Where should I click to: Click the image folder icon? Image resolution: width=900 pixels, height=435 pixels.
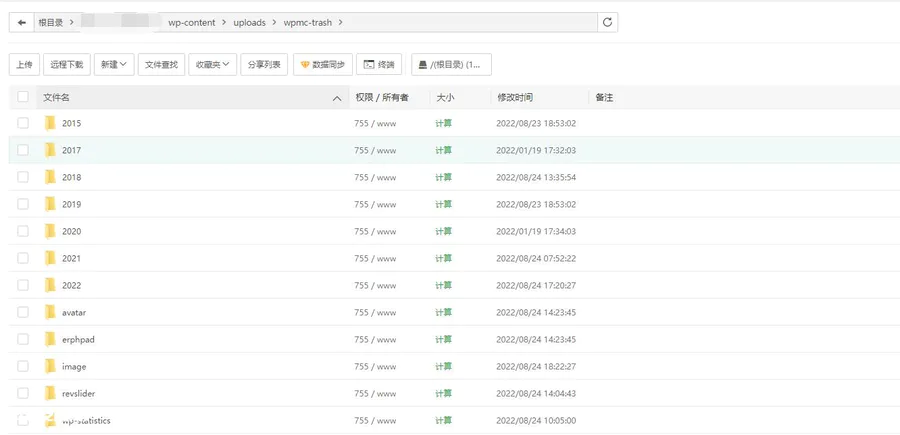tap(50, 366)
